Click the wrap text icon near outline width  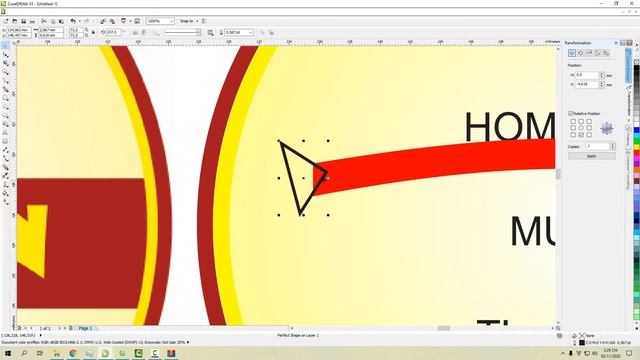click(211, 32)
